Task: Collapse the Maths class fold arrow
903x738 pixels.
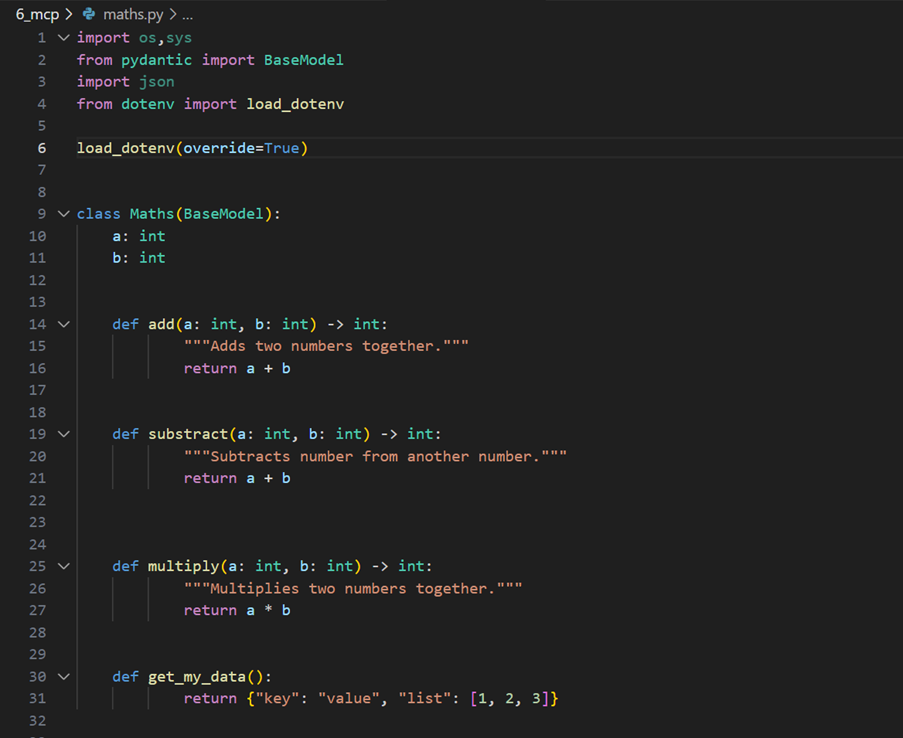Action: tap(64, 214)
